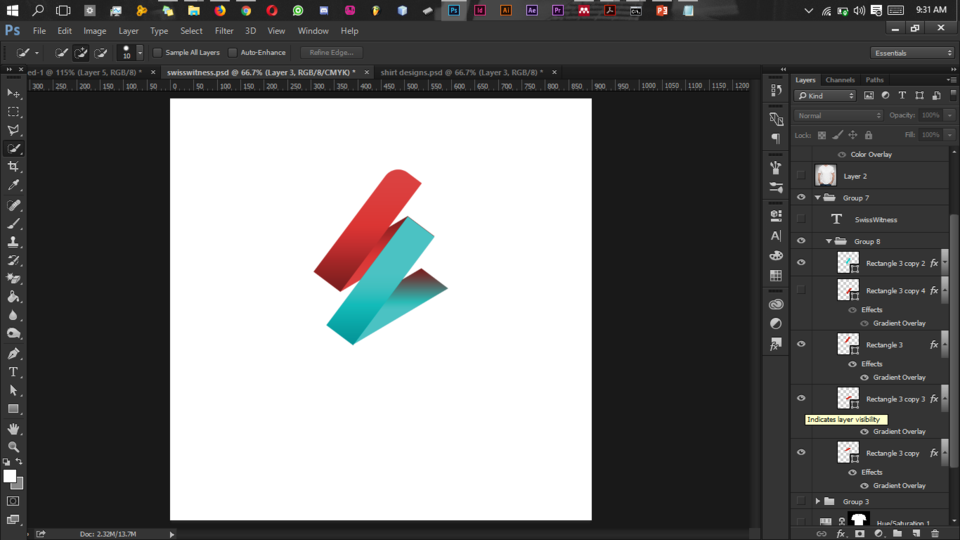Select the Hand tool

(13, 429)
